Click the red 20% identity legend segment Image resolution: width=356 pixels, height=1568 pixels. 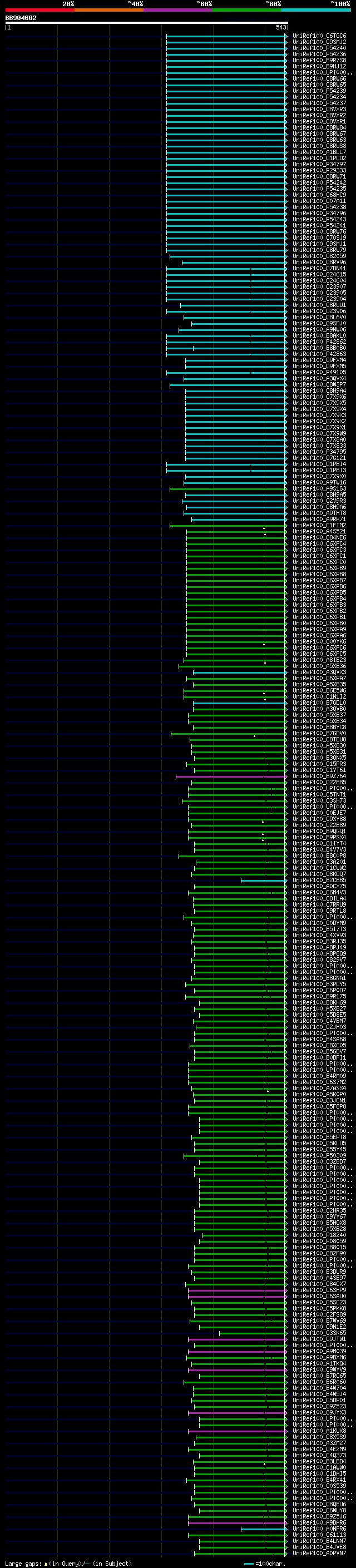coord(39,10)
